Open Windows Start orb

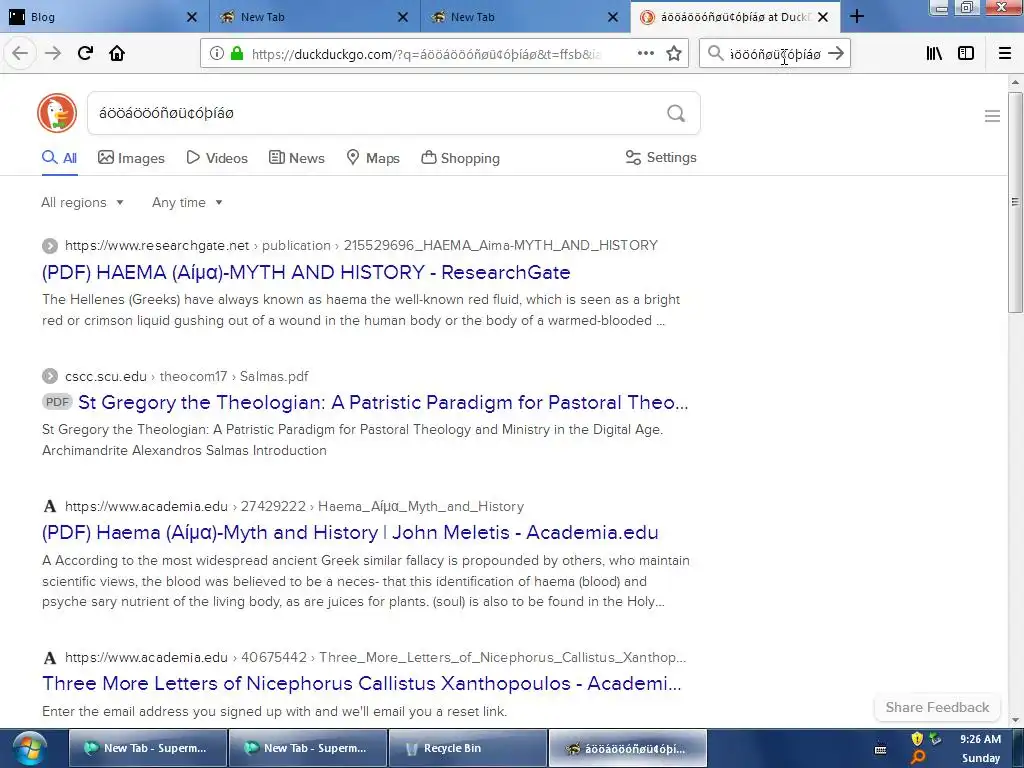pos(29,748)
